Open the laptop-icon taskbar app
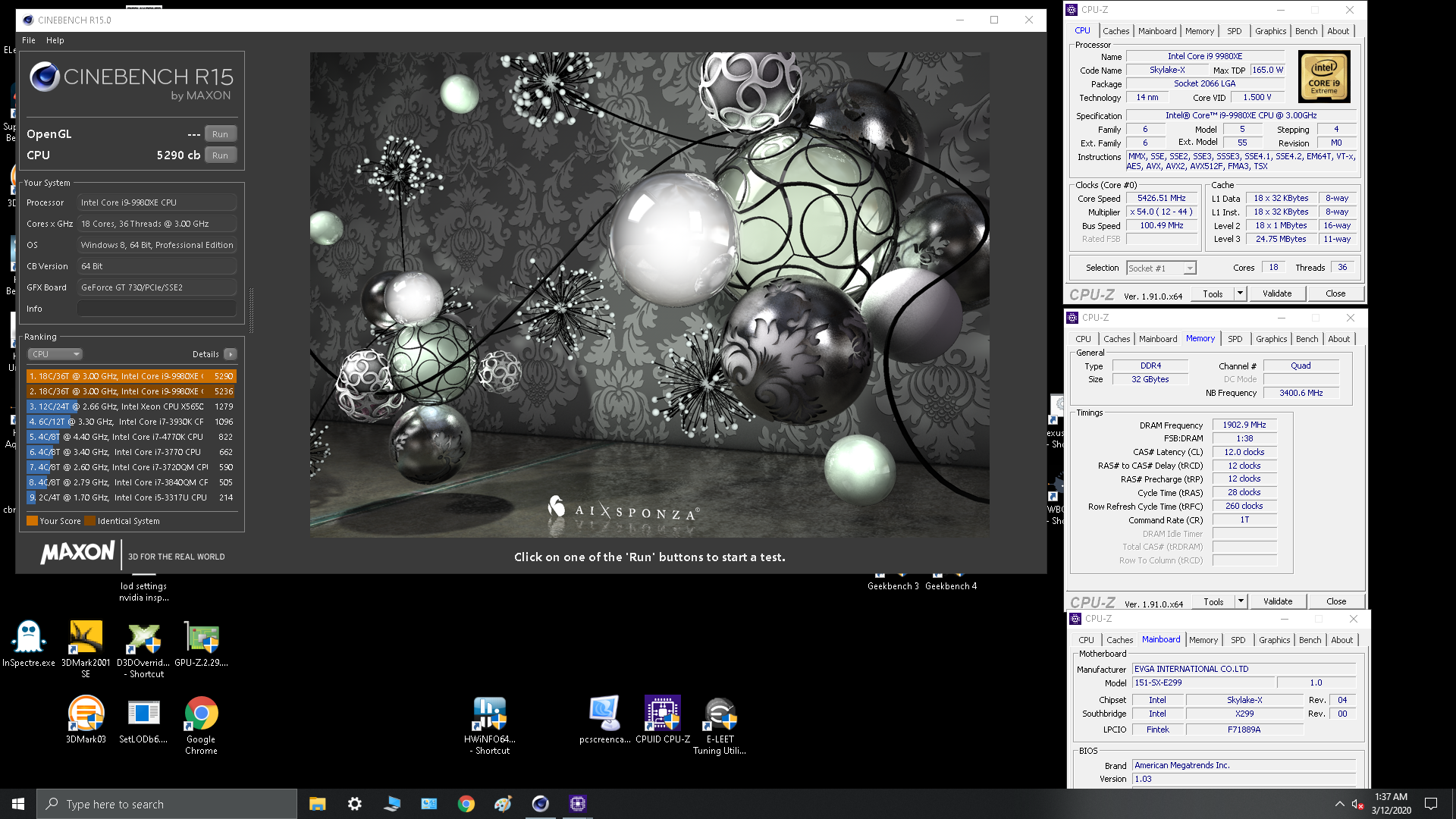Screen dimensions: 1456x819 [x=391, y=804]
